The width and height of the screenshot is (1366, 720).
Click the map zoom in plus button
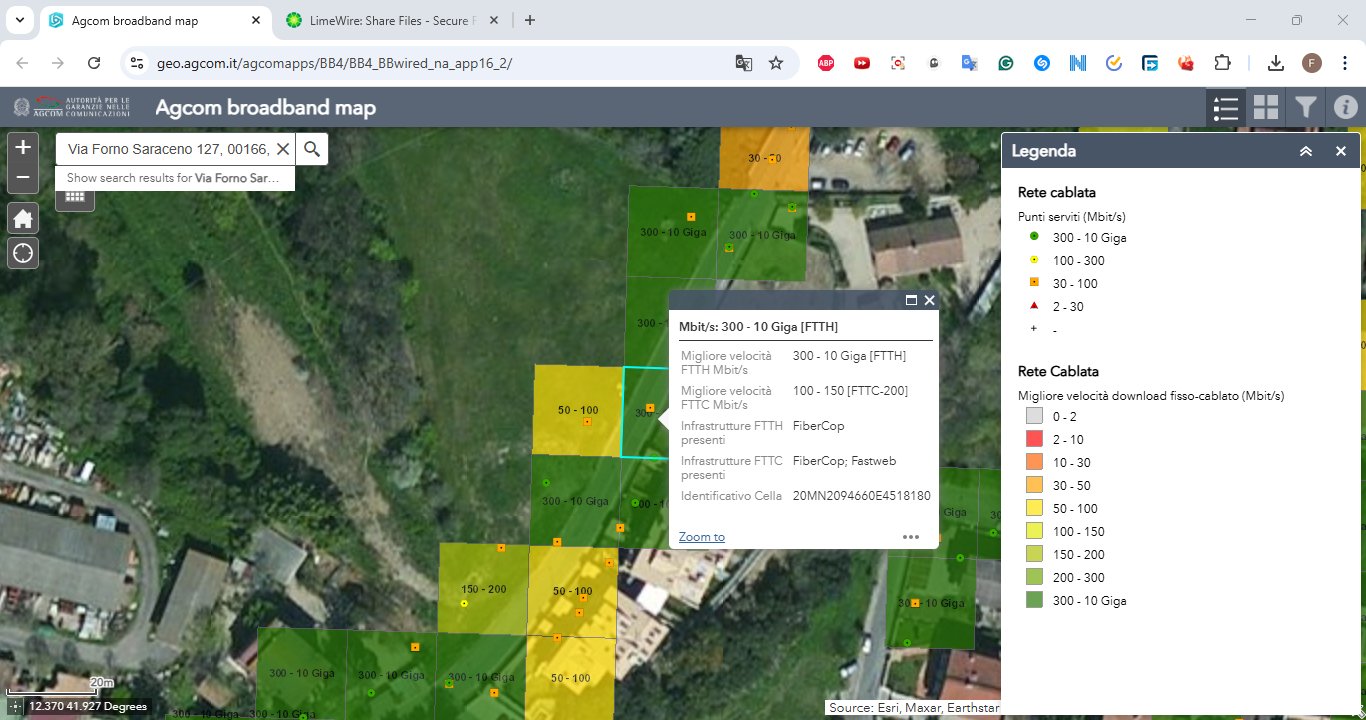coord(23,147)
